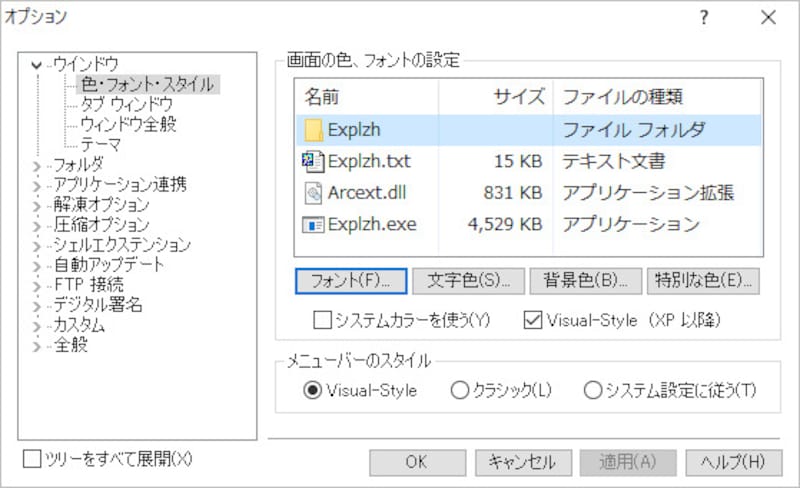Open the 文字色(S)... text color picker
800x488 pixels.
468,281
